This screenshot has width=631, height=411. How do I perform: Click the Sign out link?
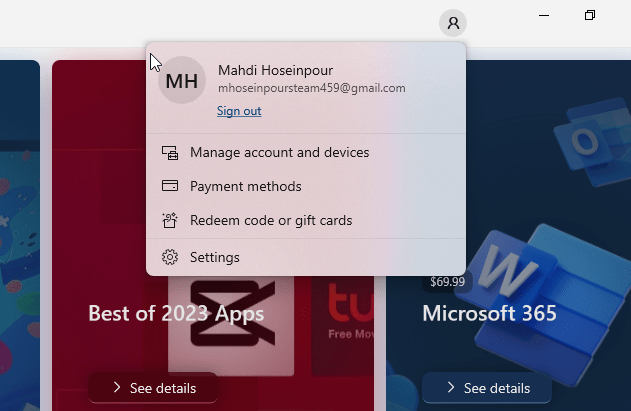[x=239, y=111]
